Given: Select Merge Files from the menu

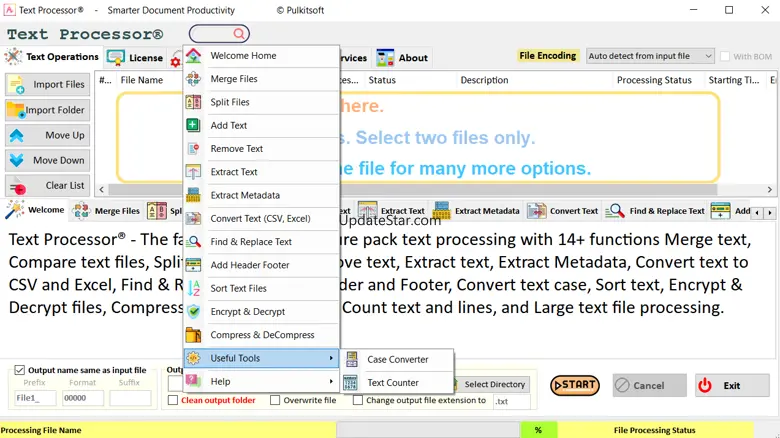Looking at the screenshot, I should 262,79.
